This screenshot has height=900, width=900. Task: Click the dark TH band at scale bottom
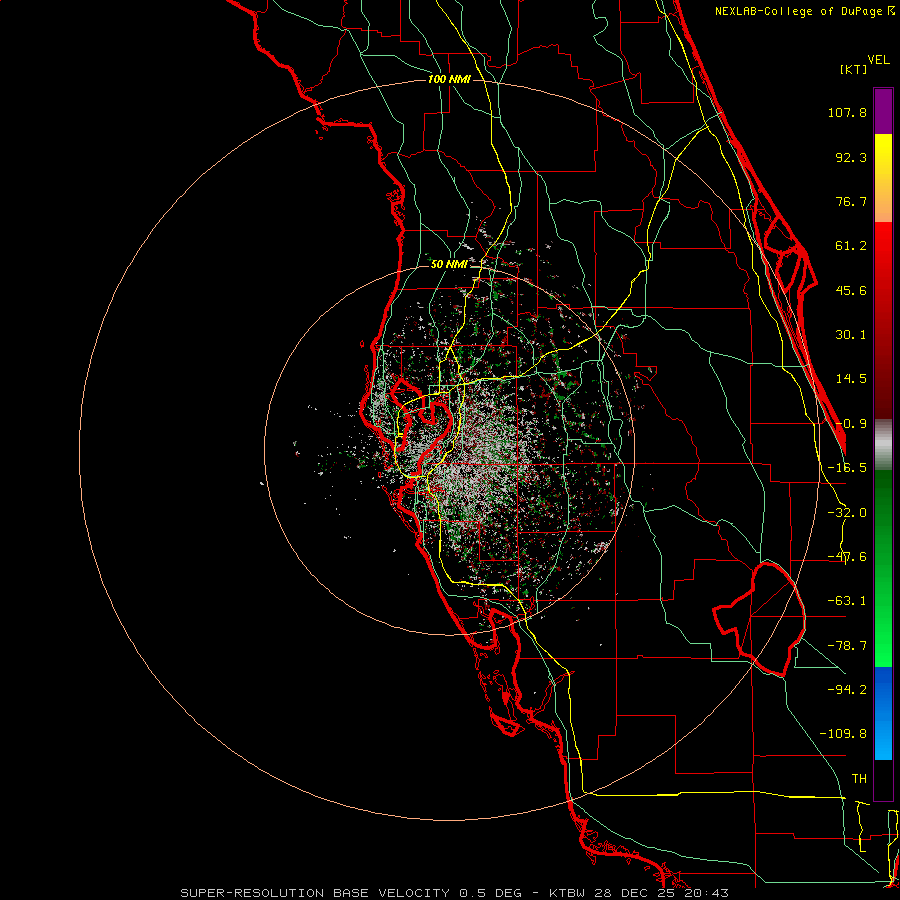(x=883, y=779)
